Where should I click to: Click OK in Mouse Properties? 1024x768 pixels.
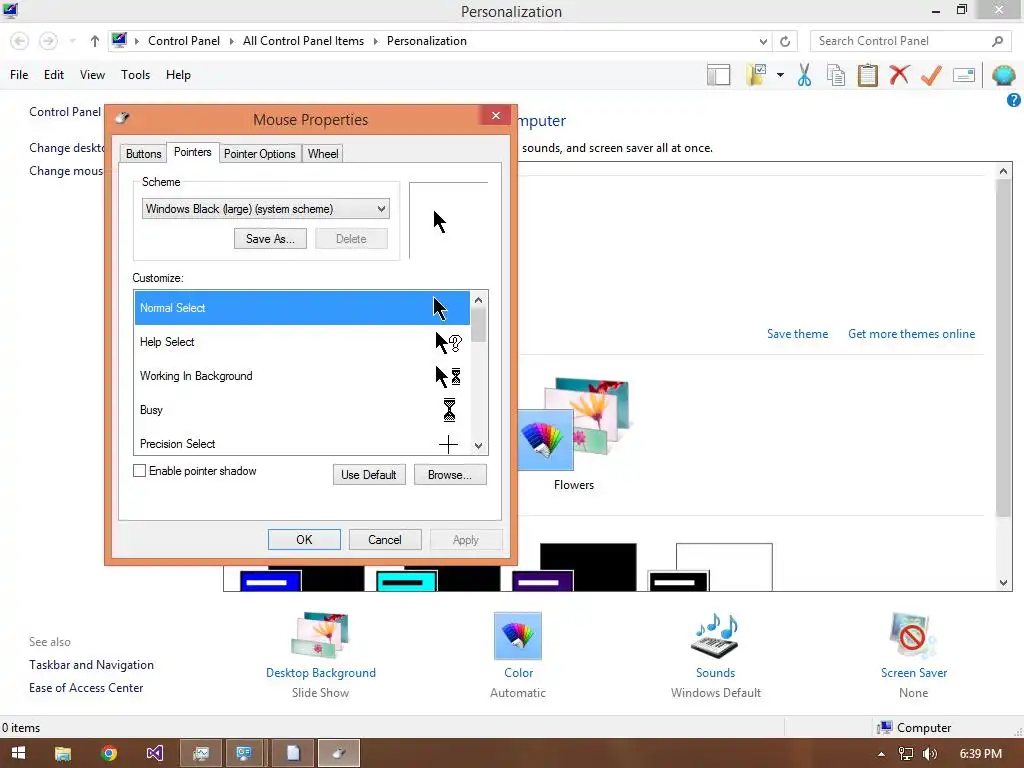[x=304, y=539]
